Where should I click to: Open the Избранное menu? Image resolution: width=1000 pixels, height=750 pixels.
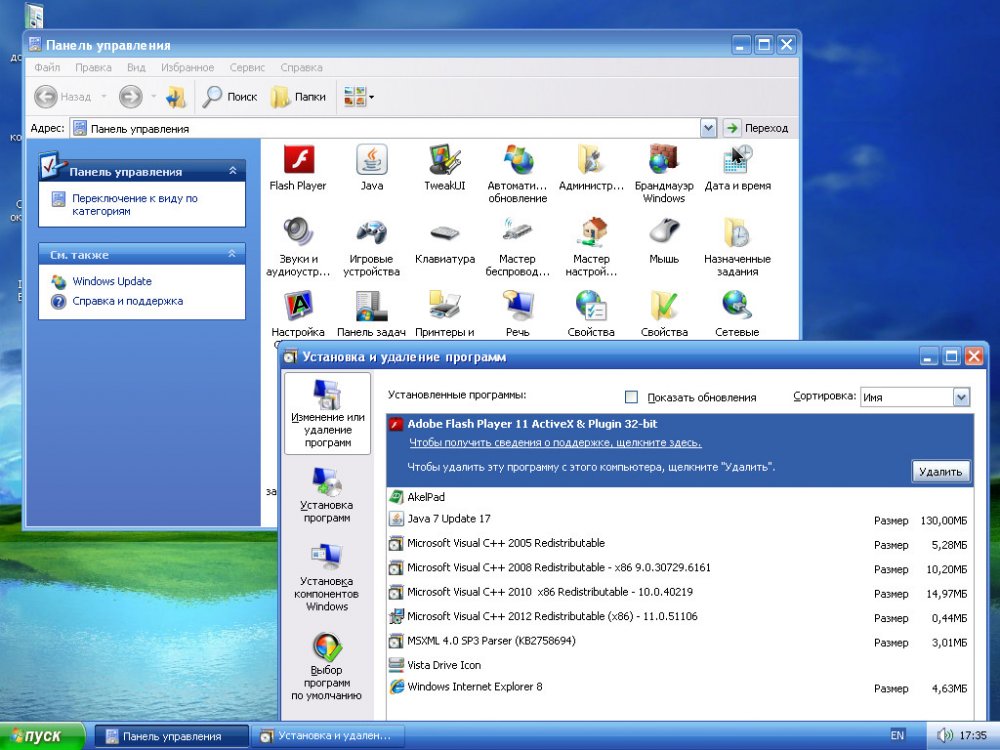click(188, 68)
